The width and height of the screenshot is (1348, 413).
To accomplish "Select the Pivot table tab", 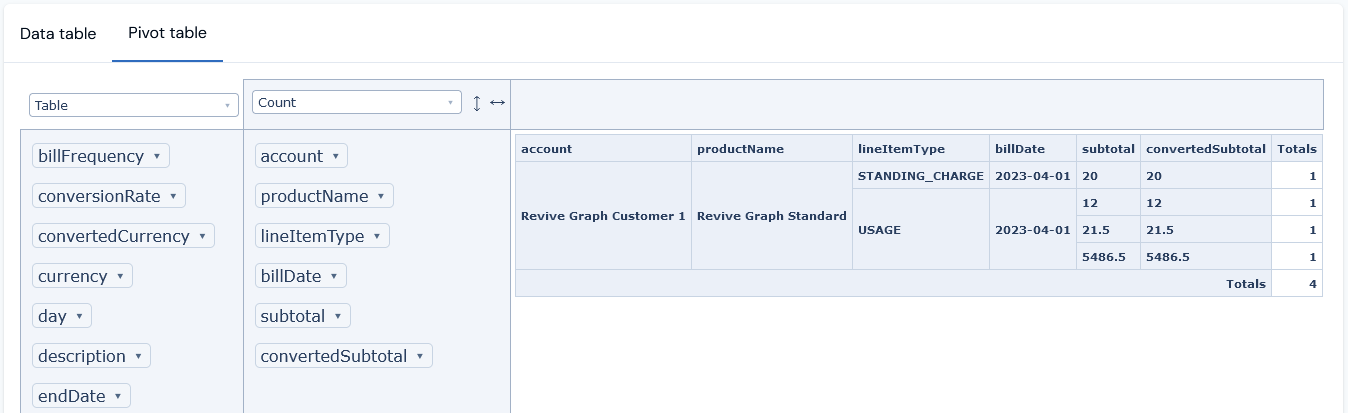I will tap(167, 33).
